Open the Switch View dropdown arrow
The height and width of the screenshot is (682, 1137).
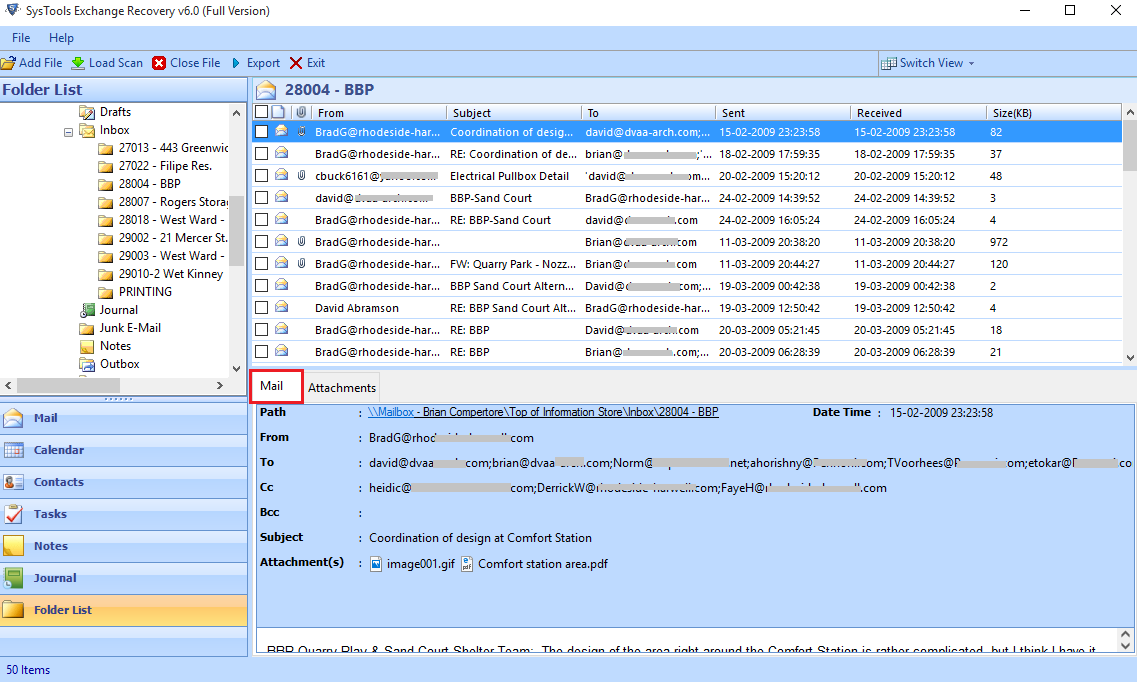[x=972, y=64]
